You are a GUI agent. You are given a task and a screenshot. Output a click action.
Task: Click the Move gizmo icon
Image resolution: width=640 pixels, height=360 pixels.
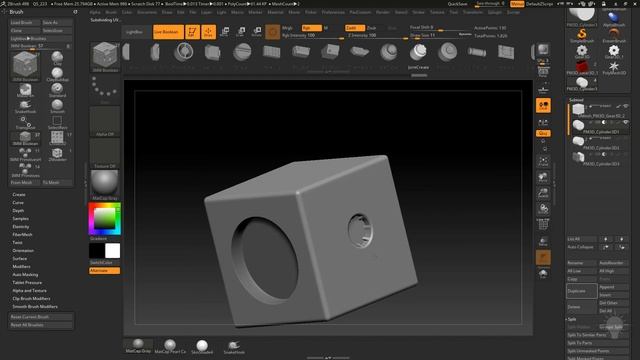click(224, 32)
